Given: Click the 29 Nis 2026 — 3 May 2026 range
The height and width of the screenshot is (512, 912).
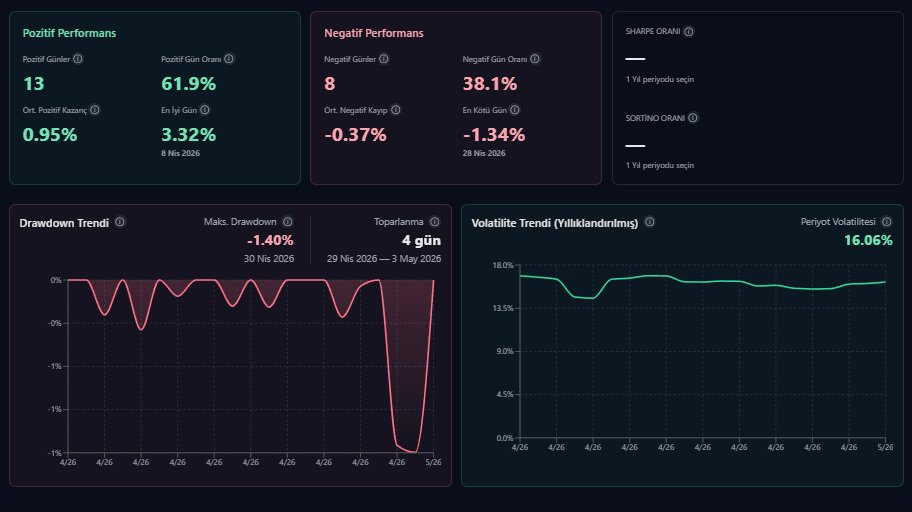Looking at the screenshot, I should point(384,259).
